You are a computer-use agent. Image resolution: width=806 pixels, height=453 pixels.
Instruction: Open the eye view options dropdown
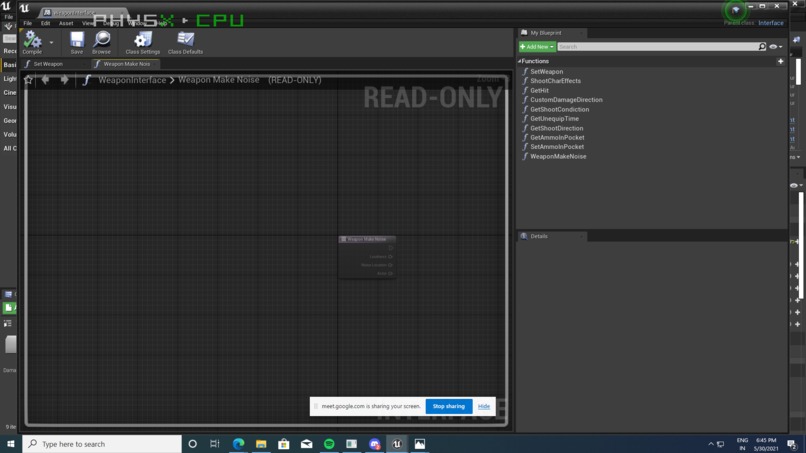tap(776, 47)
